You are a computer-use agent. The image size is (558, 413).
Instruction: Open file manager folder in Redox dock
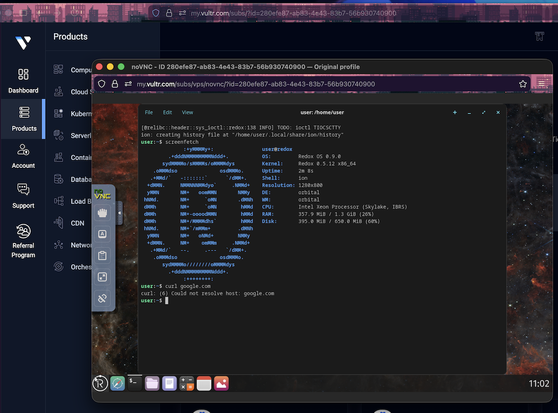pos(152,383)
